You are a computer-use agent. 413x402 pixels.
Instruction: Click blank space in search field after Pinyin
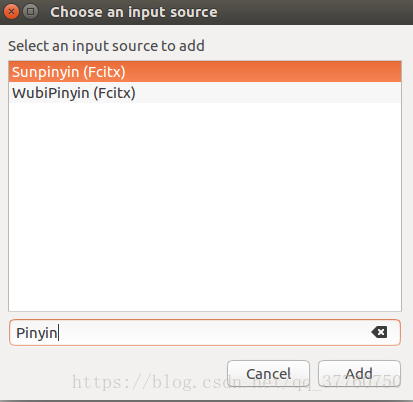pyautogui.click(x=213, y=332)
